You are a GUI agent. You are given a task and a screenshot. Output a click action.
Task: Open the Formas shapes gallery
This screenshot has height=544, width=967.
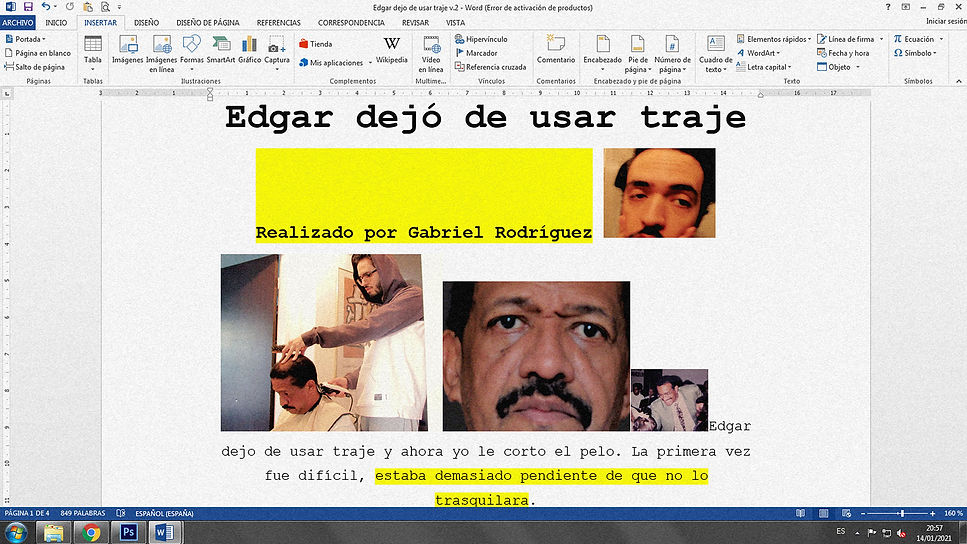[x=192, y=53]
